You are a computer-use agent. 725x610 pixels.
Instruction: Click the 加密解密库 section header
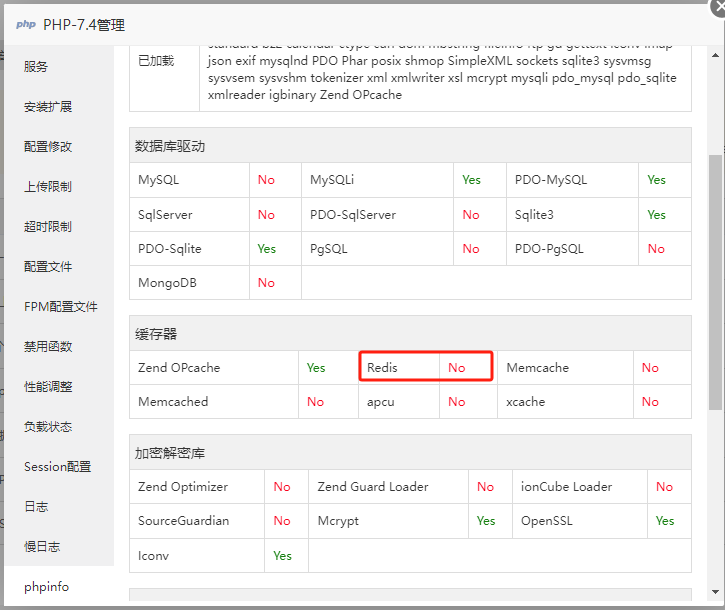(410, 452)
